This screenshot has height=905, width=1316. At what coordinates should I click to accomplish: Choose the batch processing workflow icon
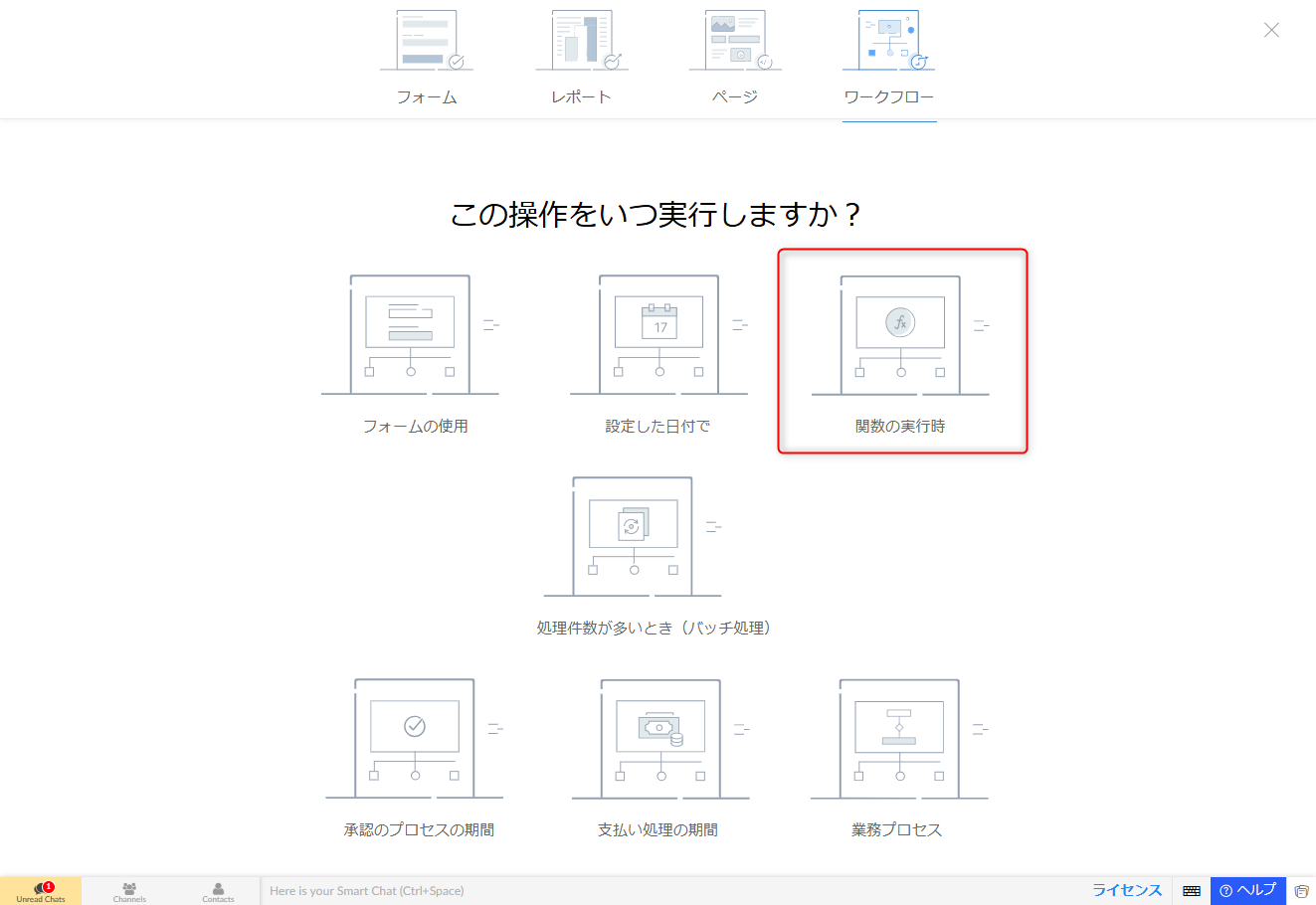coord(633,537)
